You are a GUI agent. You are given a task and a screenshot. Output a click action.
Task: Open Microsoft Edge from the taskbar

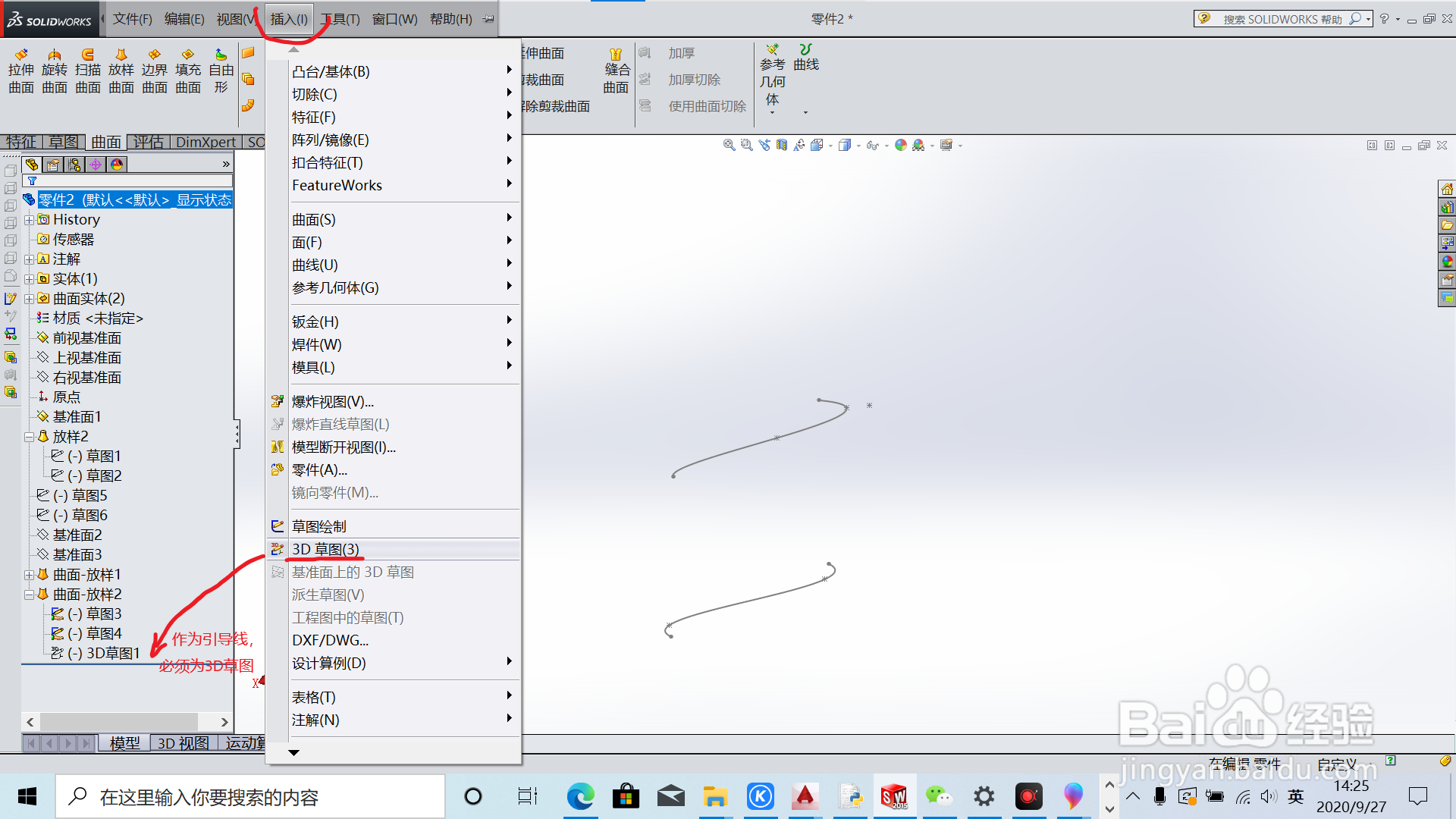(x=580, y=796)
